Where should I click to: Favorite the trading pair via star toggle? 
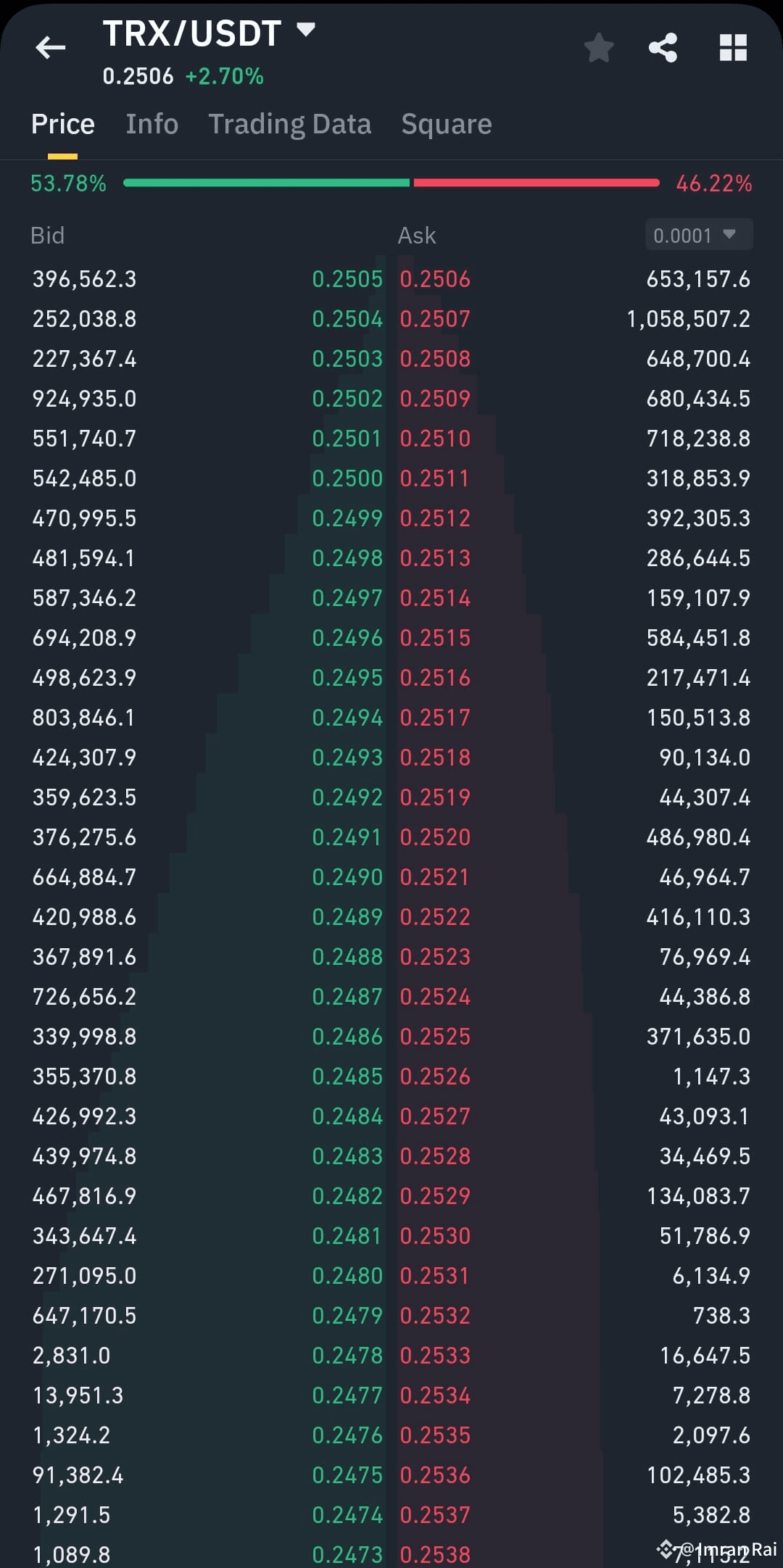[x=599, y=47]
